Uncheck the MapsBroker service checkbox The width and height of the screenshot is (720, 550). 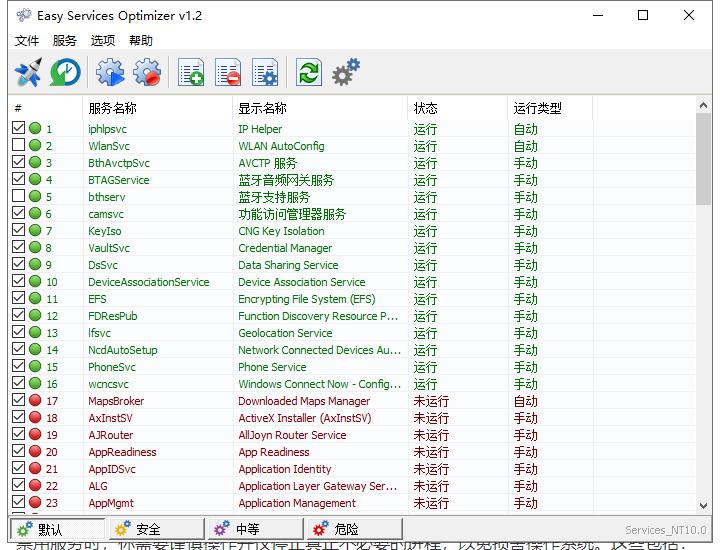(18, 401)
